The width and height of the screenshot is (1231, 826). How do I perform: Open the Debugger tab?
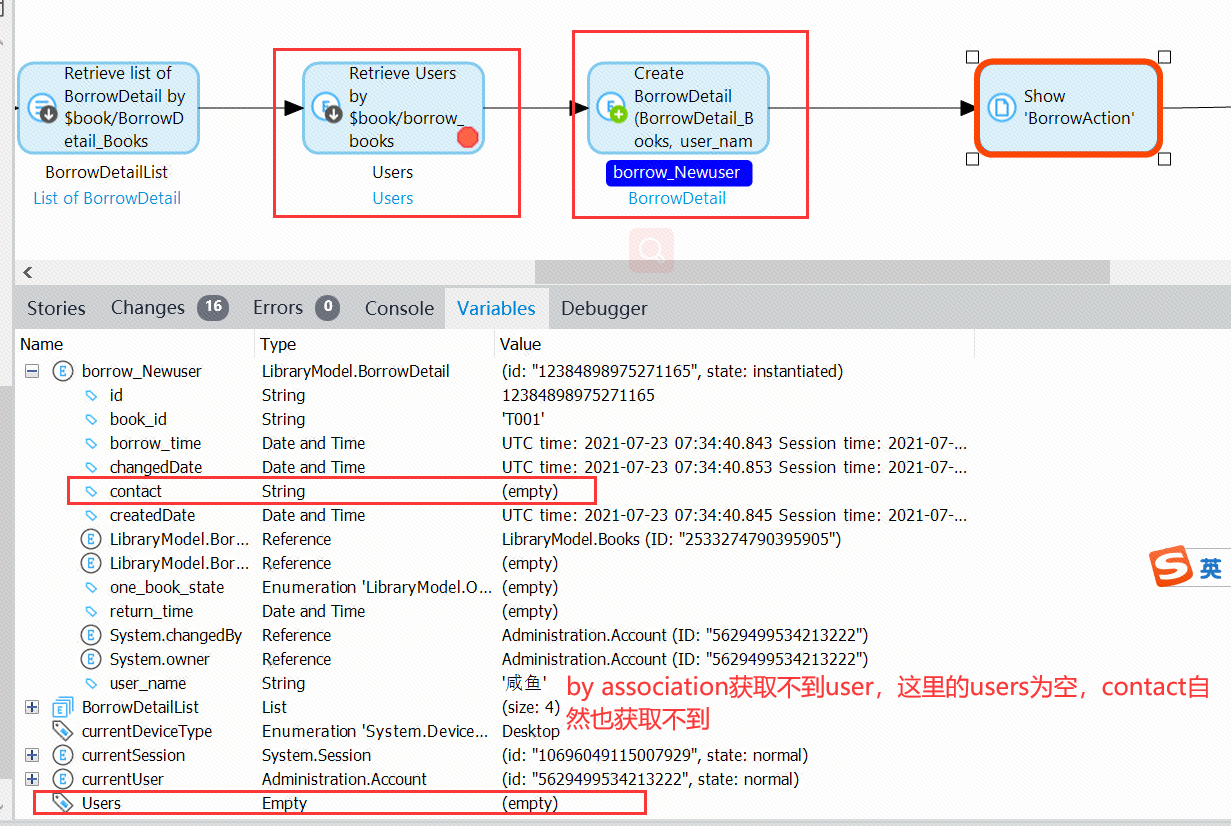(x=604, y=308)
